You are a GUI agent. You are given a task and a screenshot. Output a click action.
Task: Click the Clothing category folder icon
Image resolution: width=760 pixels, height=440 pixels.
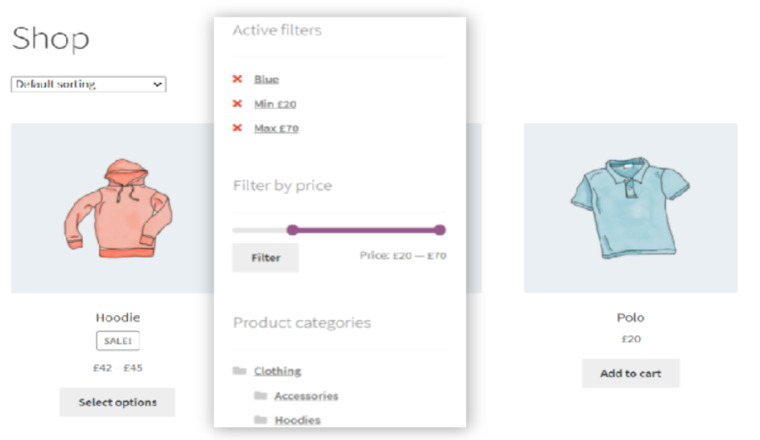239,371
